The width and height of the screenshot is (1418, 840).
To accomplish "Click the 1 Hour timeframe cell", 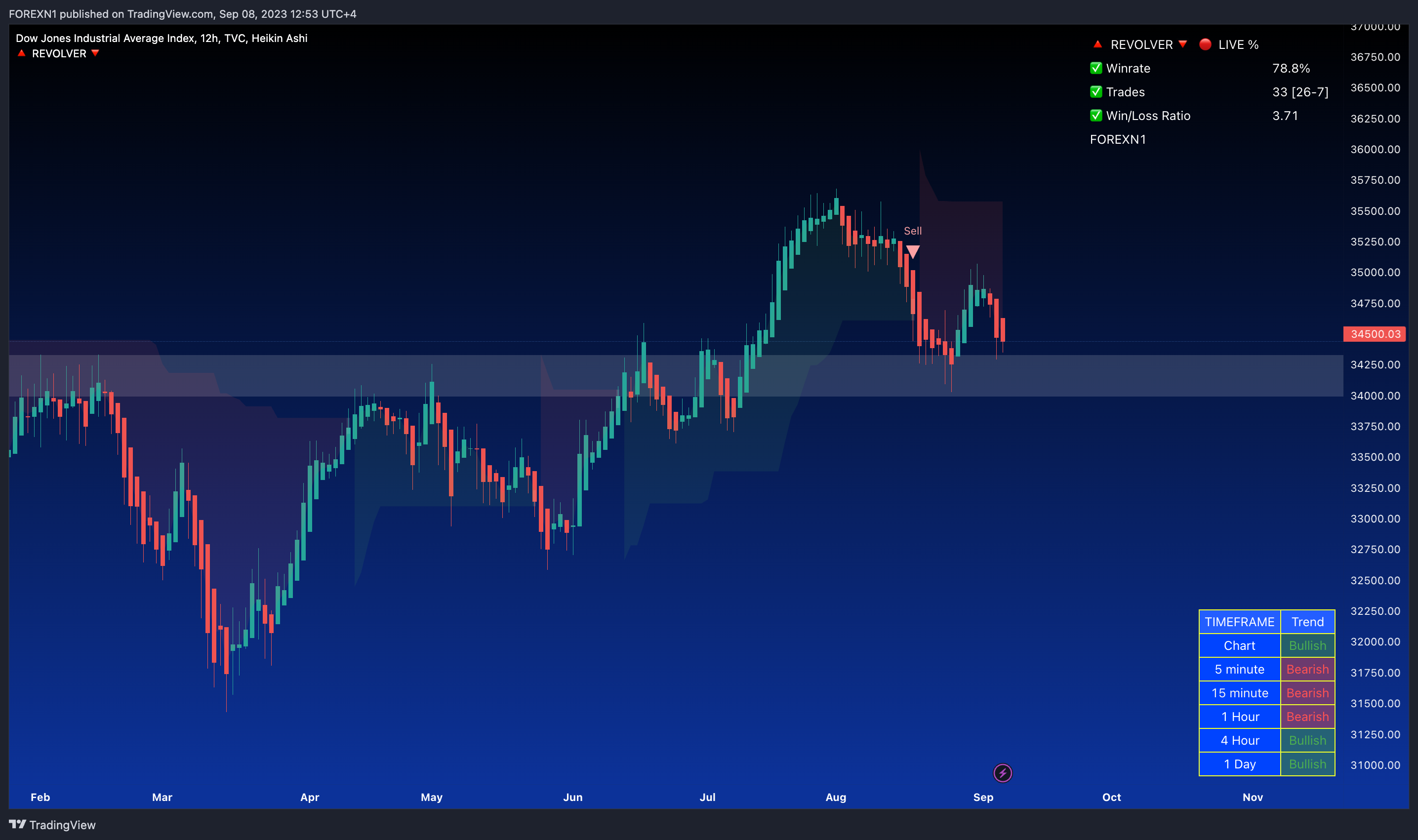I will coord(1240,717).
